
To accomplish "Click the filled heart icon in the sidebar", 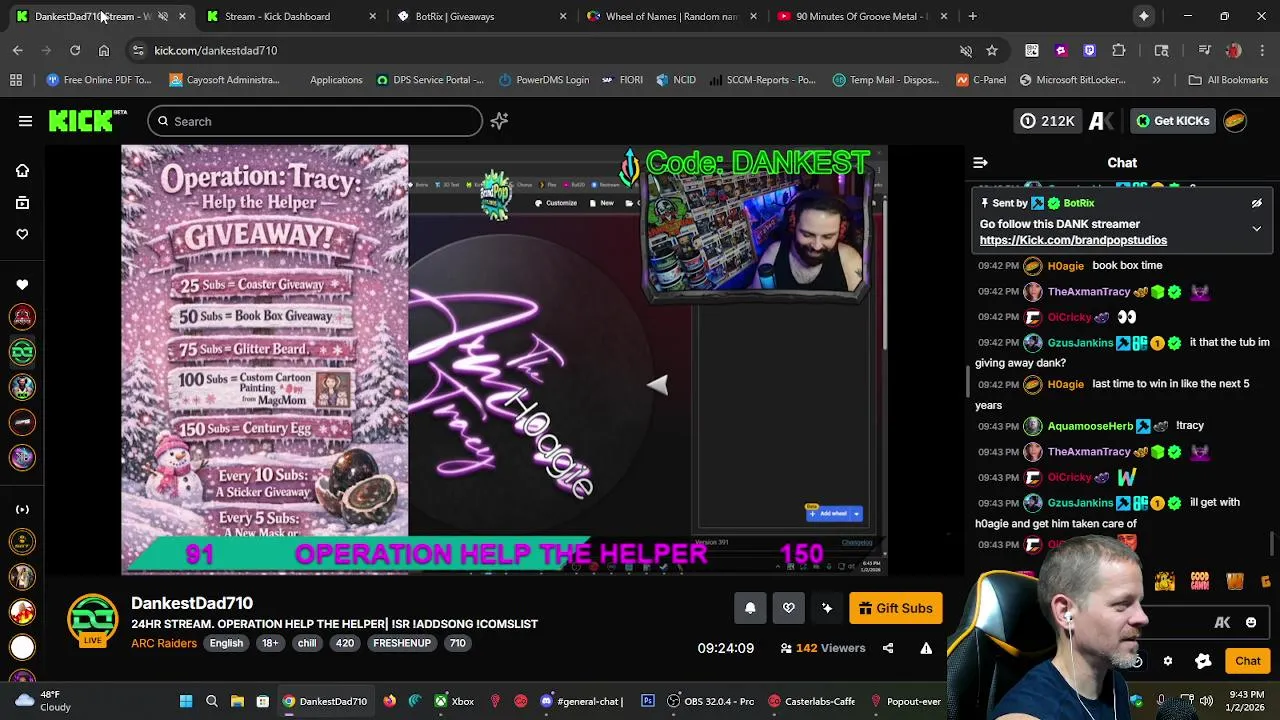I will click(22, 285).
